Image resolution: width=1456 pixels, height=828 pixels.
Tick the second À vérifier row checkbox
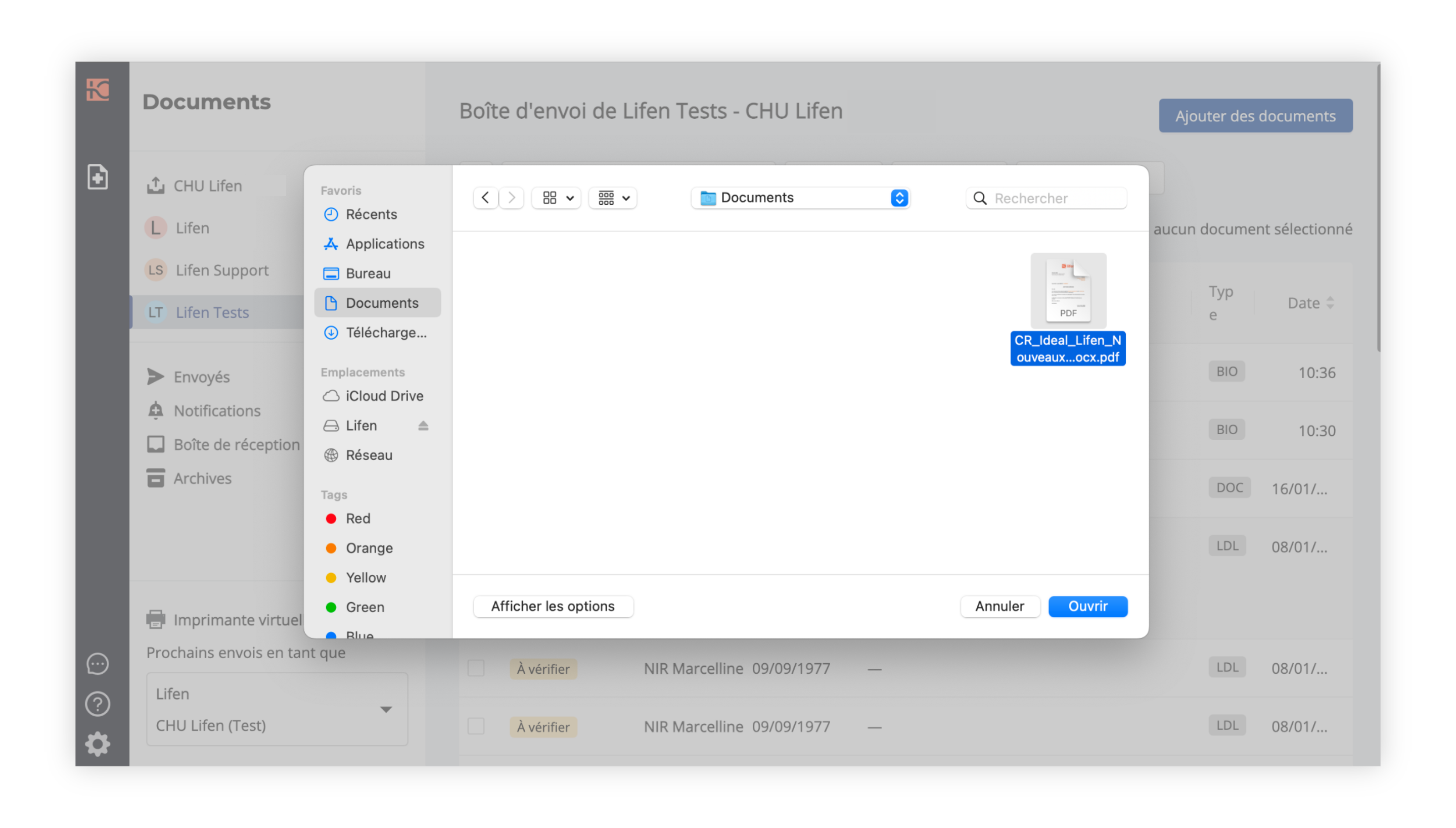[476, 726]
